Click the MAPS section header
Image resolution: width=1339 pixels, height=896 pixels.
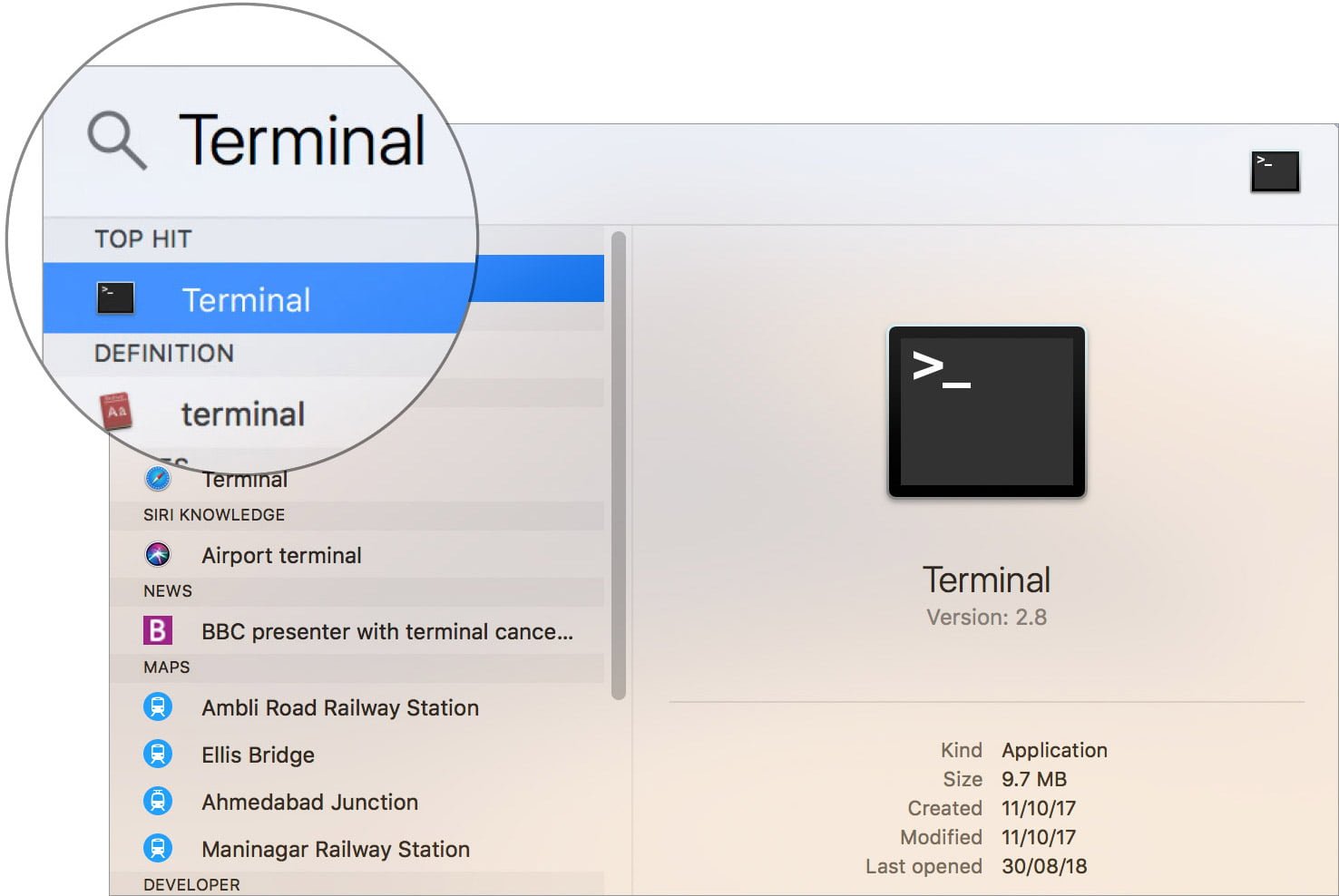click(167, 667)
